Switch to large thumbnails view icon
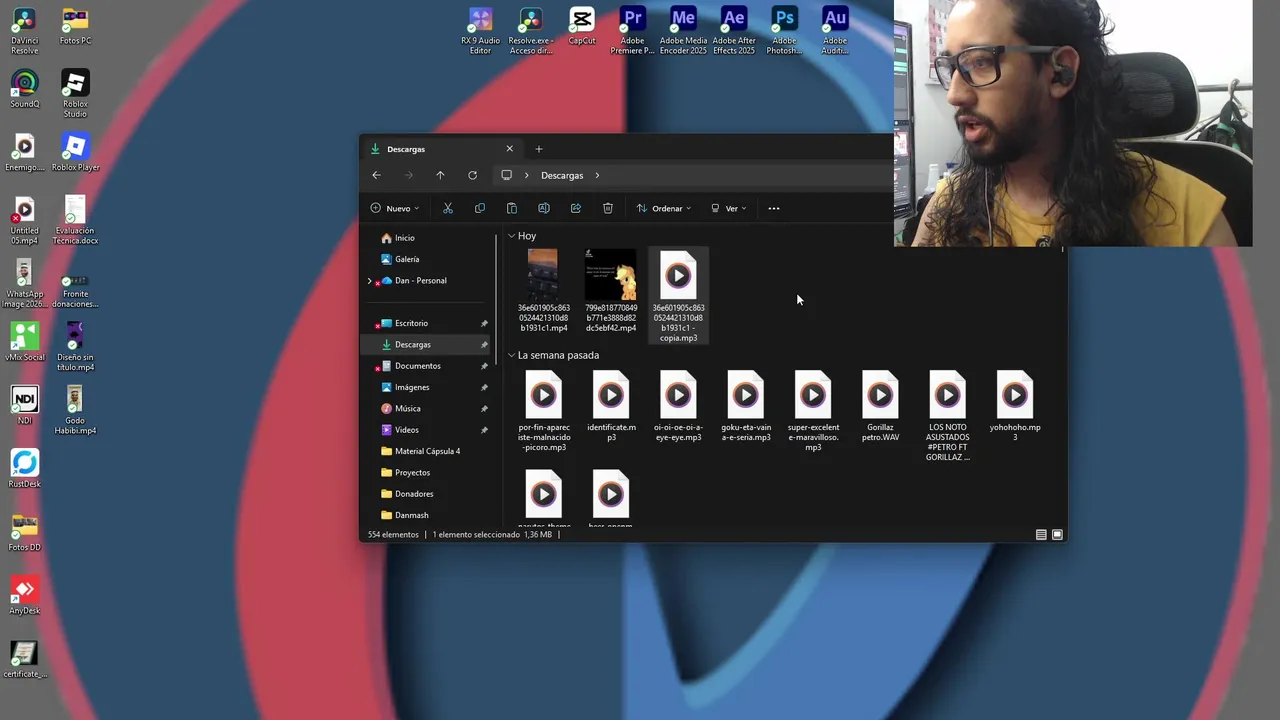This screenshot has height=720, width=1280. coord(1057,535)
